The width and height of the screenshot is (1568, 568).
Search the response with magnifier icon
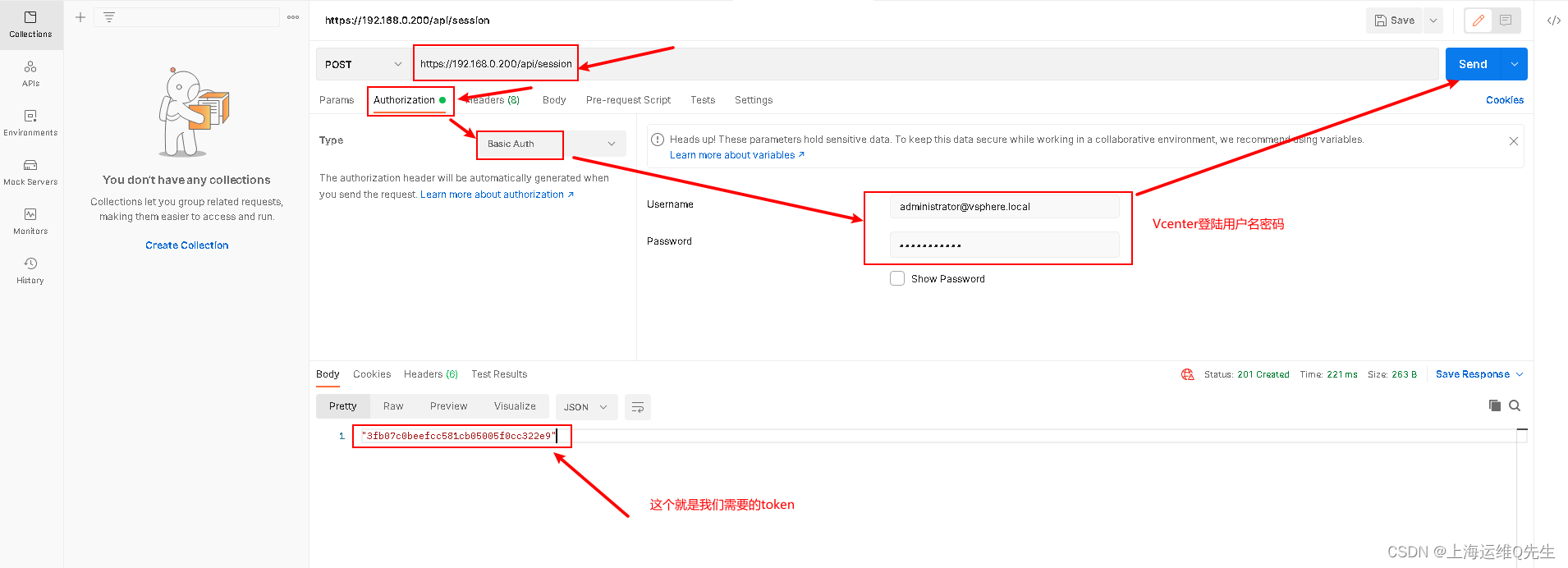[x=1515, y=405]
